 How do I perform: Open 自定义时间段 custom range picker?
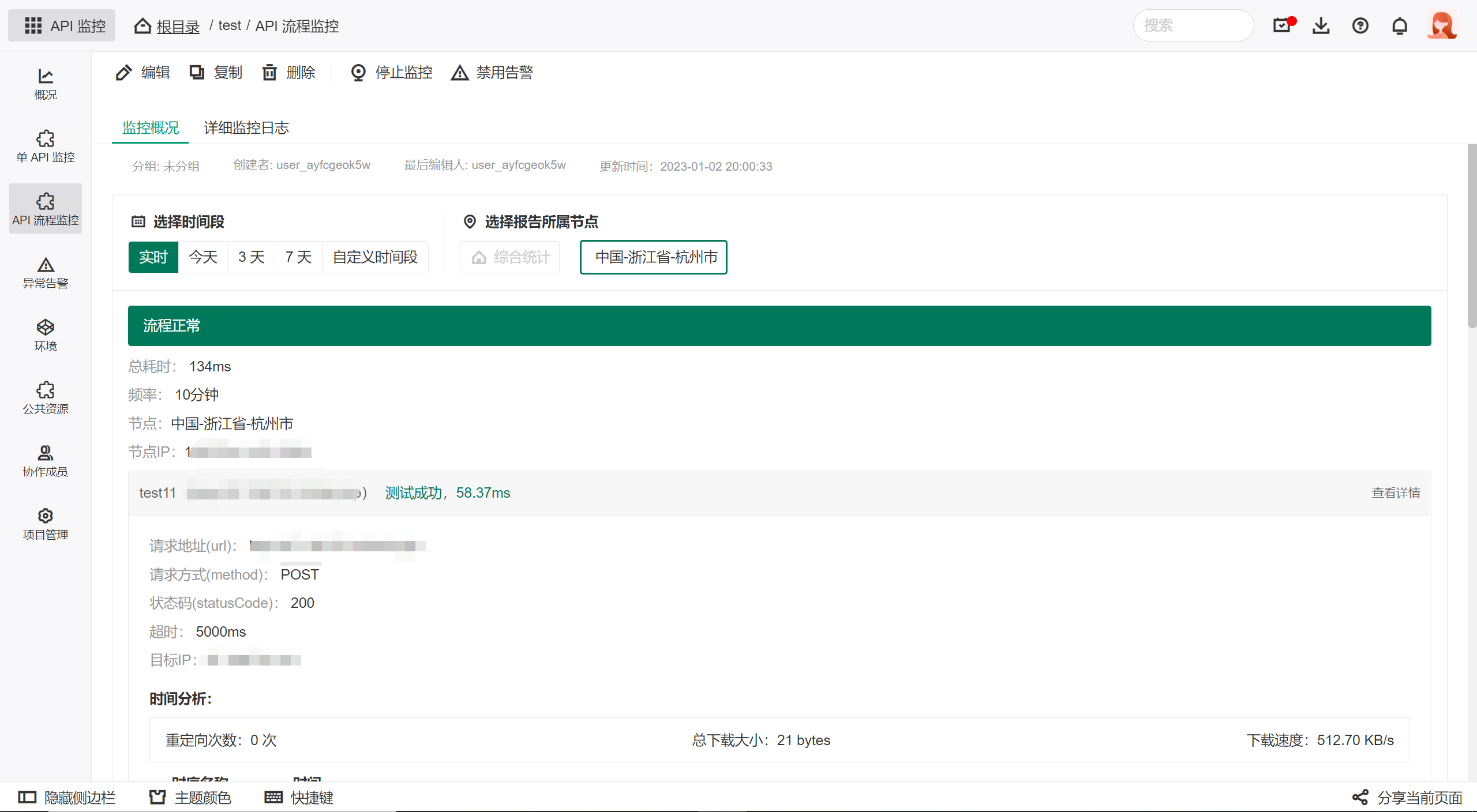375,257
